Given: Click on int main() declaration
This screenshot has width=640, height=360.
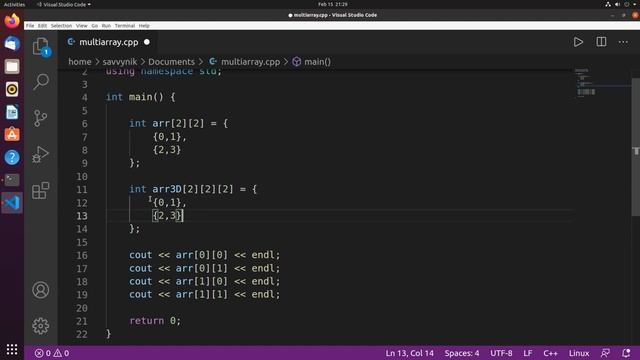Looking at the screenshot, I should point(140,97).
